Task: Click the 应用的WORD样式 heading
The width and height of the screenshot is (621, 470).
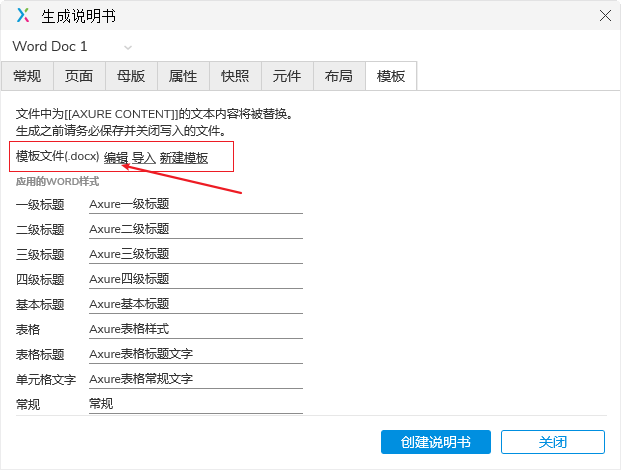Action: 57,181
